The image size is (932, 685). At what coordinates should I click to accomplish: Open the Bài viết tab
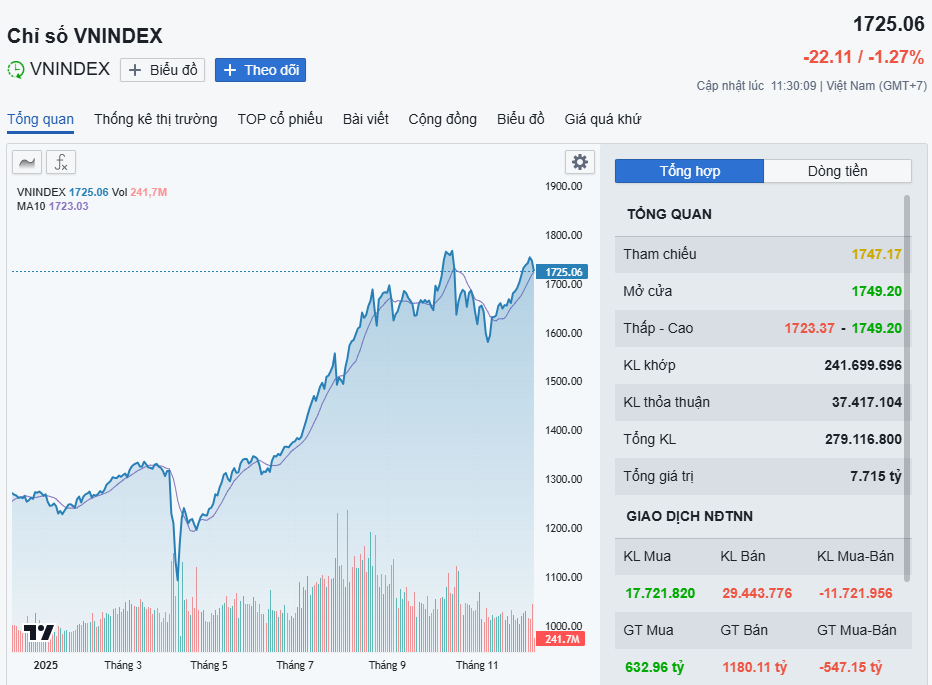[365, 120]
